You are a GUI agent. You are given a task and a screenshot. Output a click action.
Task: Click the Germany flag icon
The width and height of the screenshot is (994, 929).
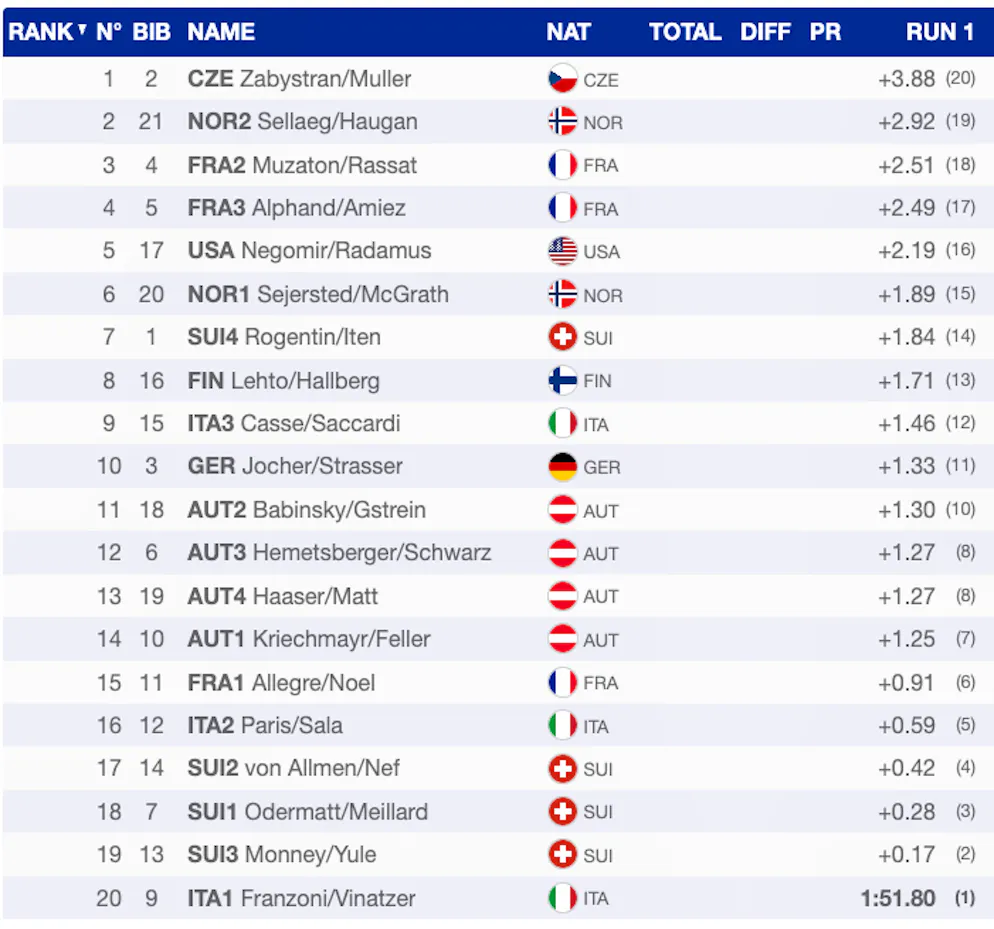(563, 467)
